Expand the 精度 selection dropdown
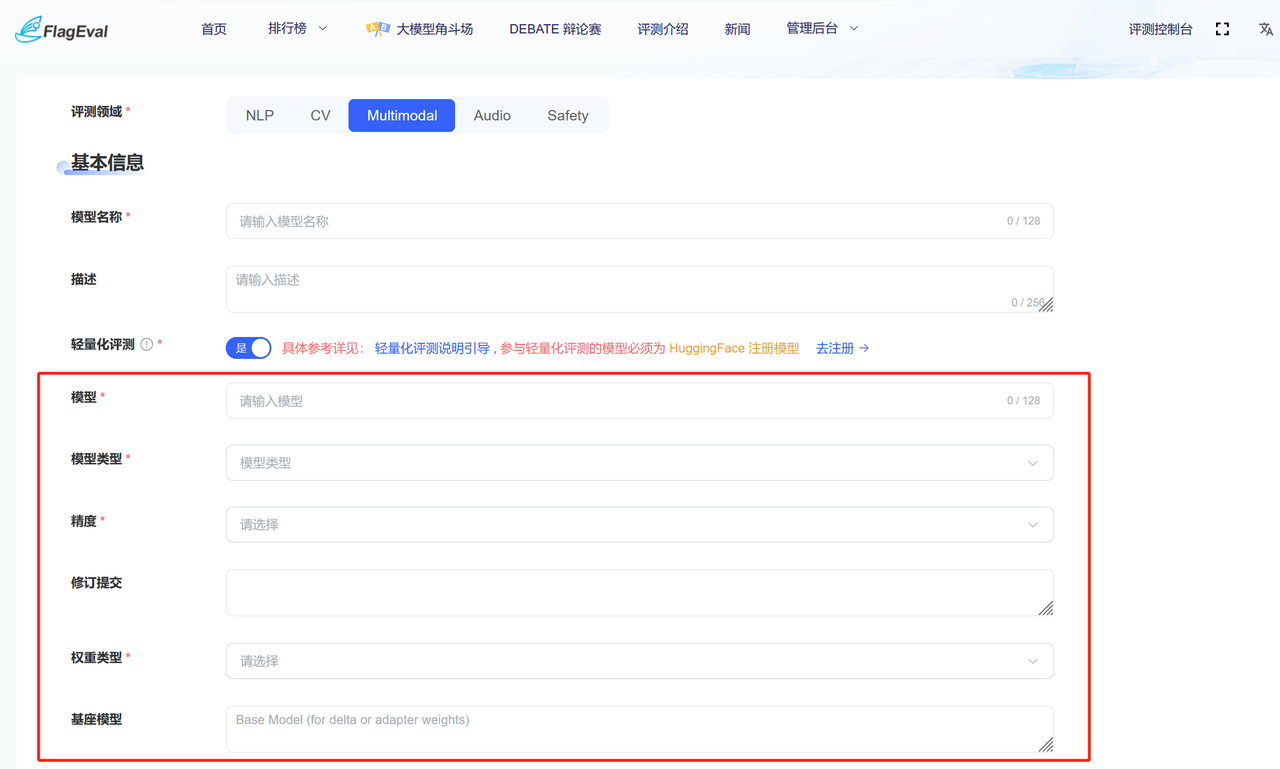This screenshot has height=769, width=1280. 639,524
